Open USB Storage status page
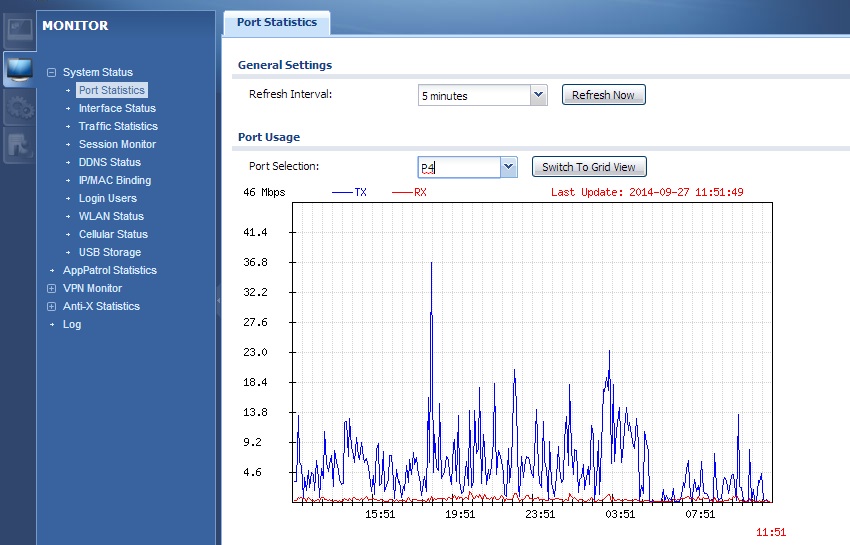 click(x=109, y=252)
